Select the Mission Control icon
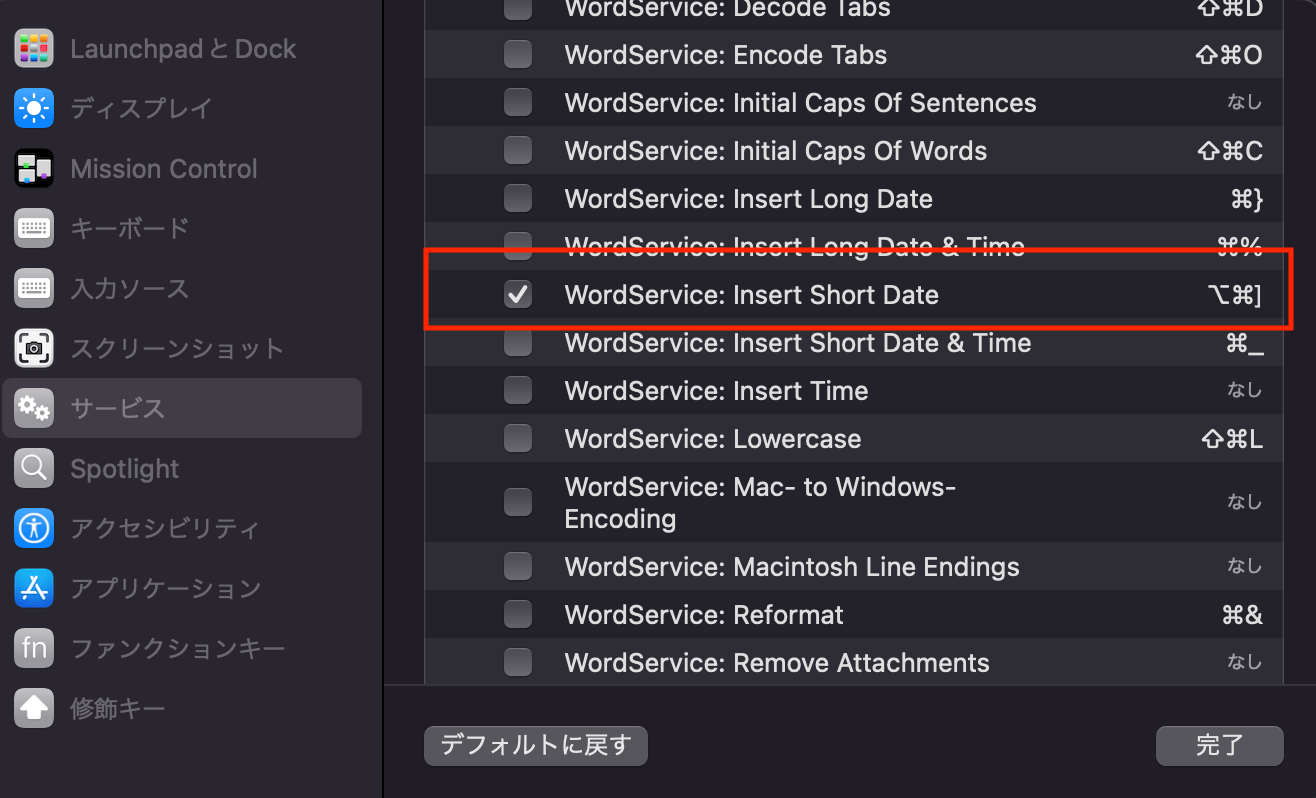This screenshot has height=798, width=1316. [34, 168]
